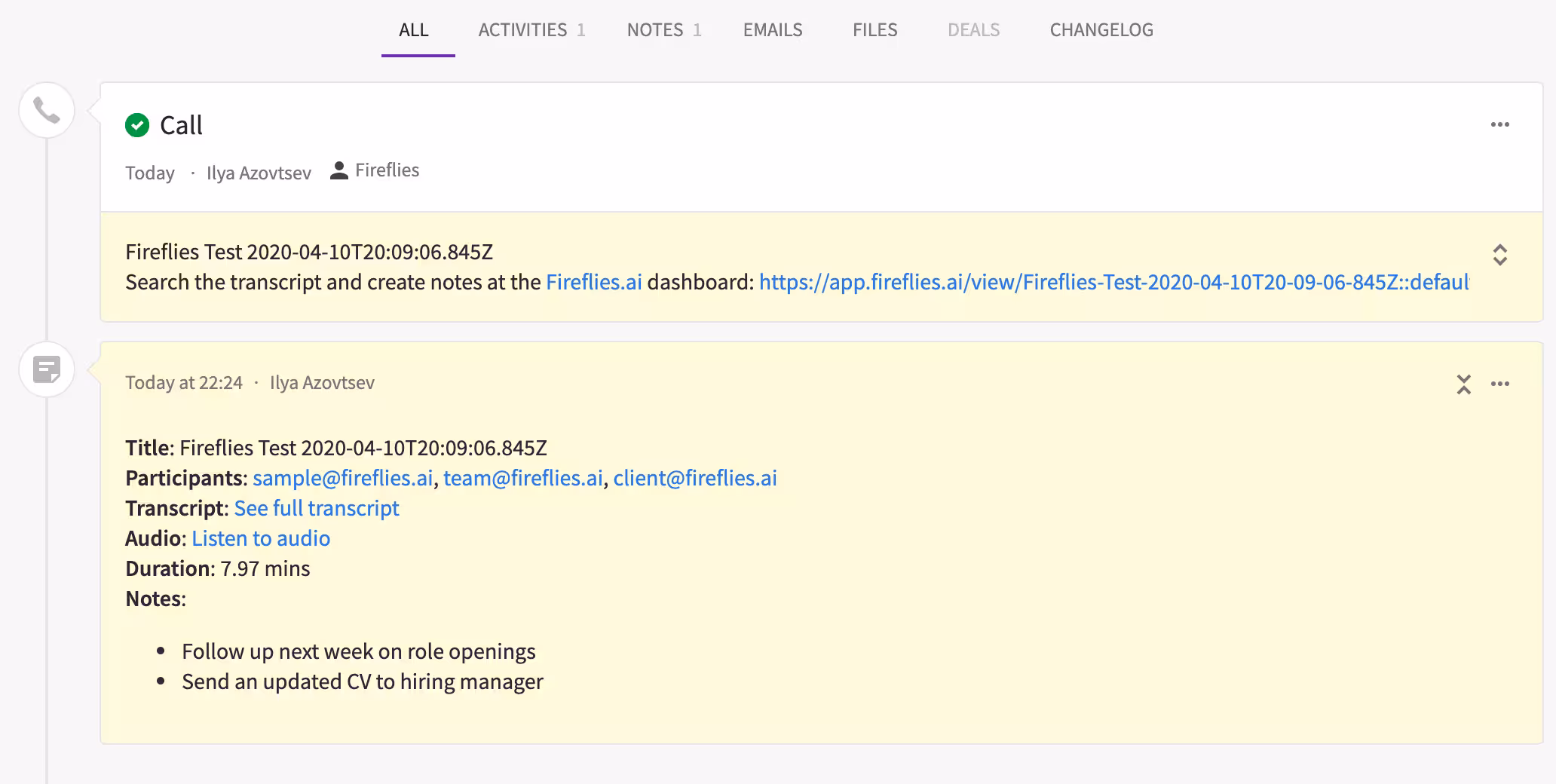
Task: Open the note's three-dot options menu
Action: click(x=1499, y=384)
